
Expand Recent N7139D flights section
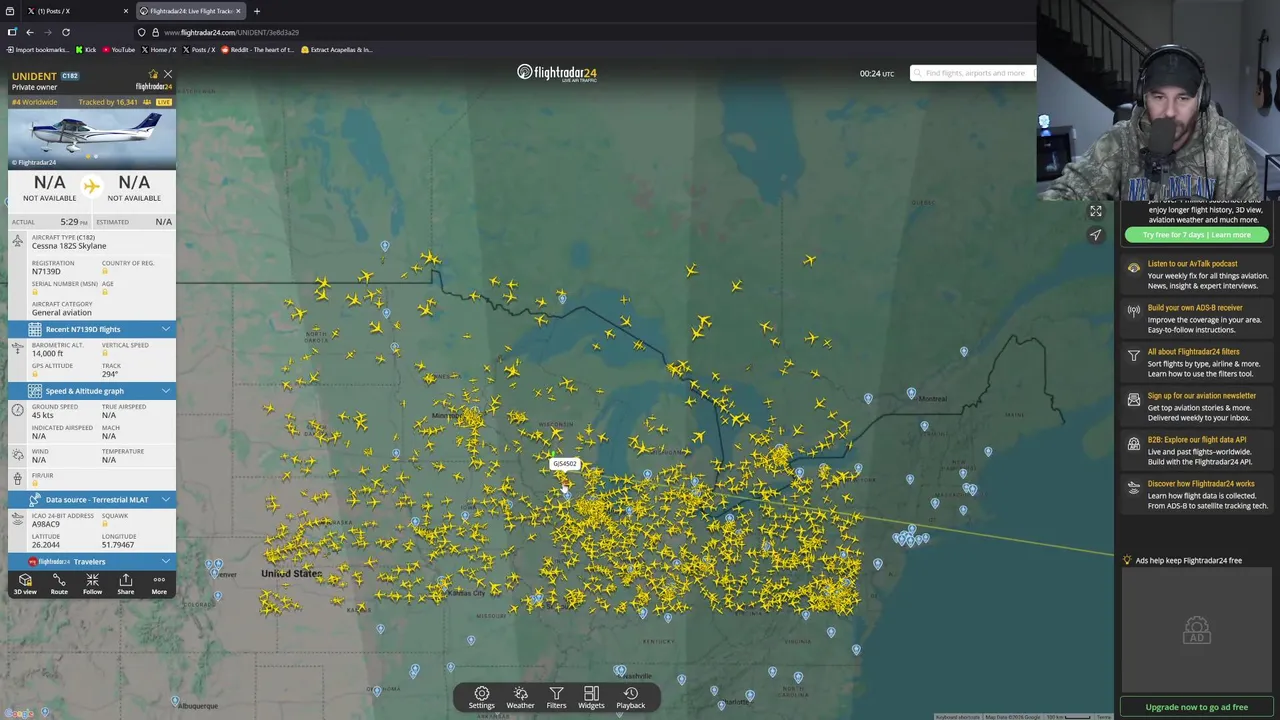(x=92, y=329)
